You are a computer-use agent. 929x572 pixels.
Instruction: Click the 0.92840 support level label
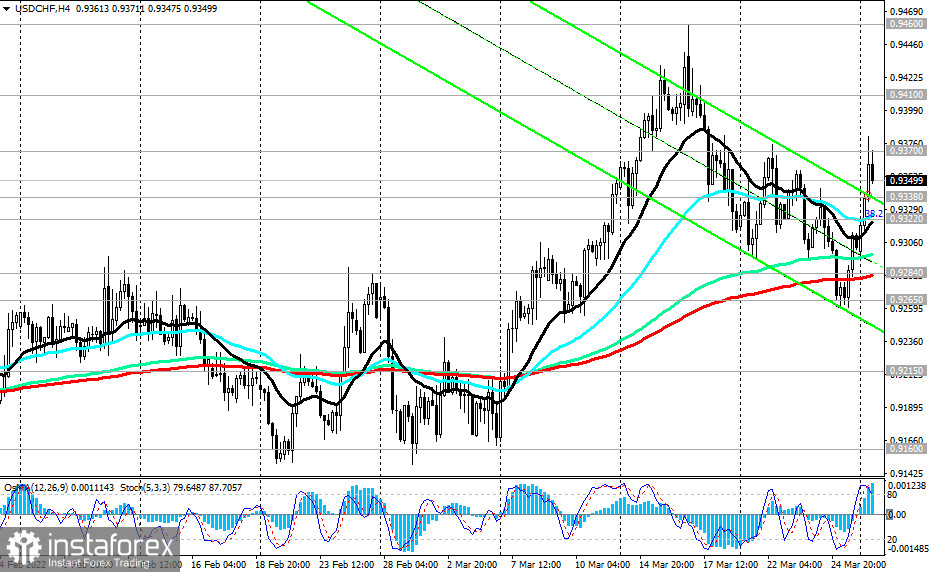tap(906, 273)
